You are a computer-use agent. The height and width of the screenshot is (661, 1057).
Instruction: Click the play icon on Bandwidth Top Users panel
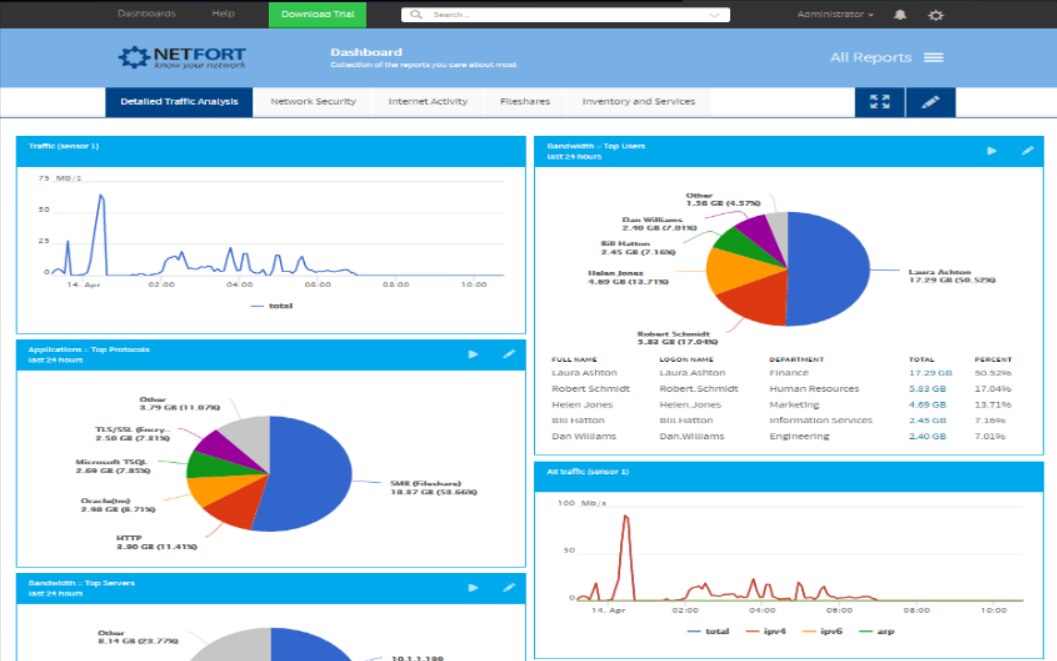point(991,150)
